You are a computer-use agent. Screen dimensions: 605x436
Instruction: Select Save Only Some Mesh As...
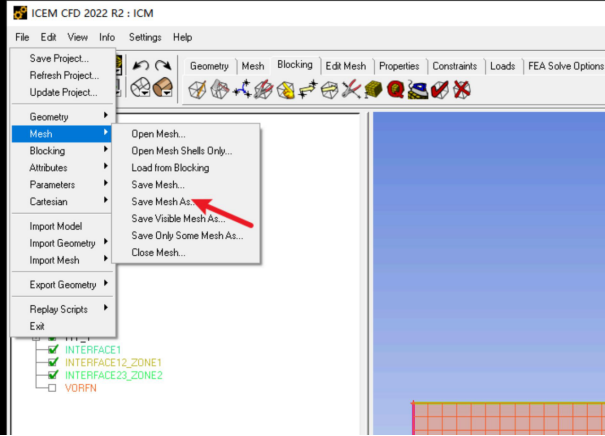(186, 236)
